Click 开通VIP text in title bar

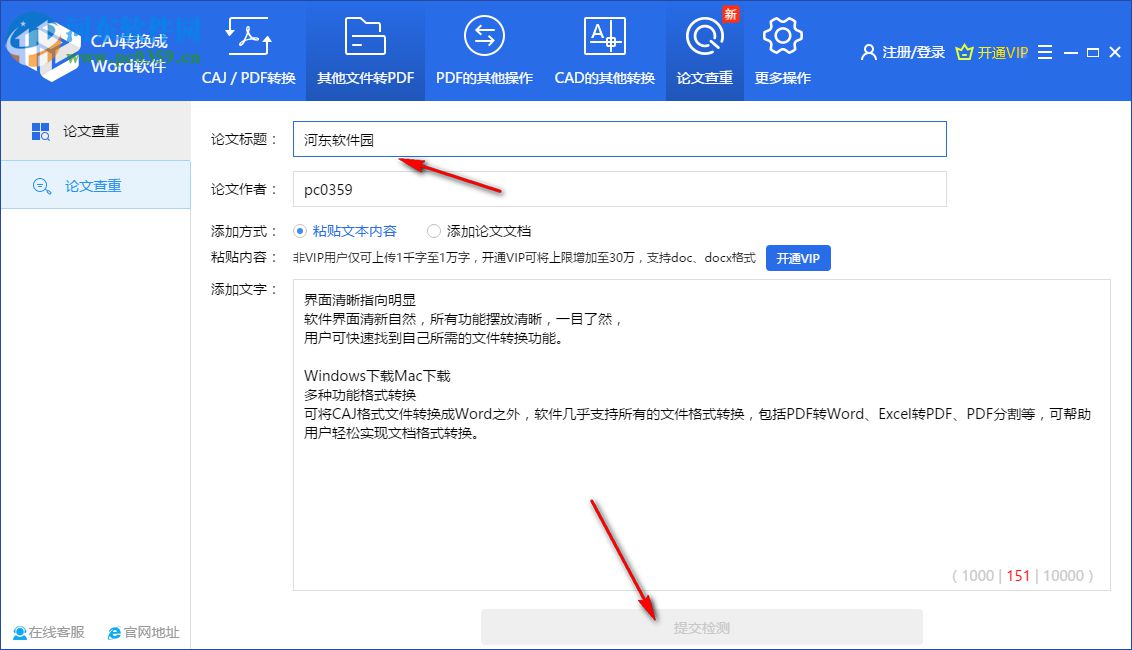[x=1002, y=52]
